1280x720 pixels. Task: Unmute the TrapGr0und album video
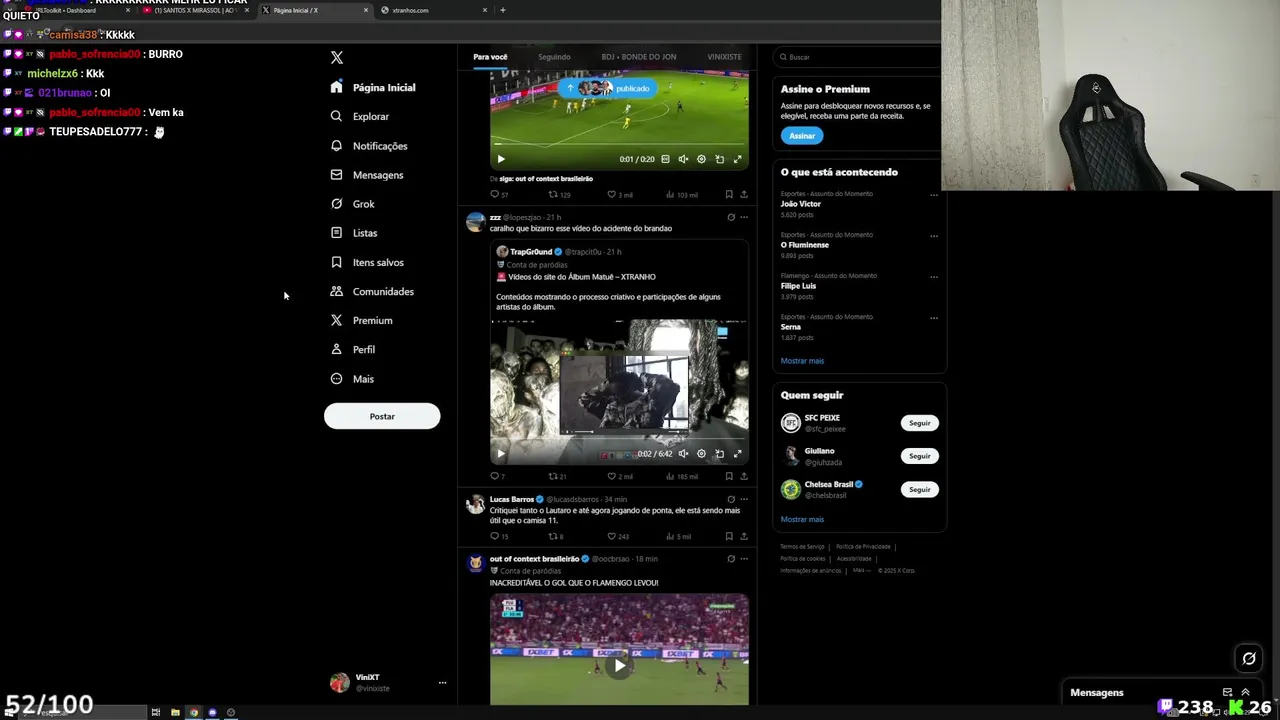[683, 454]
